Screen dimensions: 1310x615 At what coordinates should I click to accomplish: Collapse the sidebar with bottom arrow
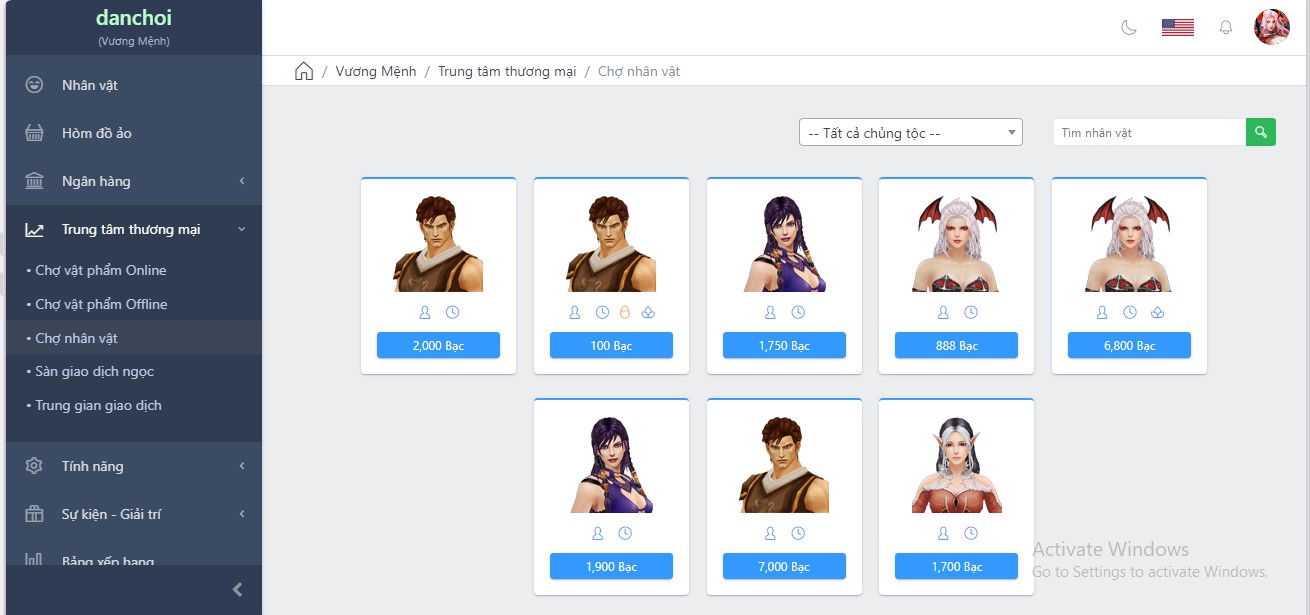pyautogui.click(x=237, y=590)
